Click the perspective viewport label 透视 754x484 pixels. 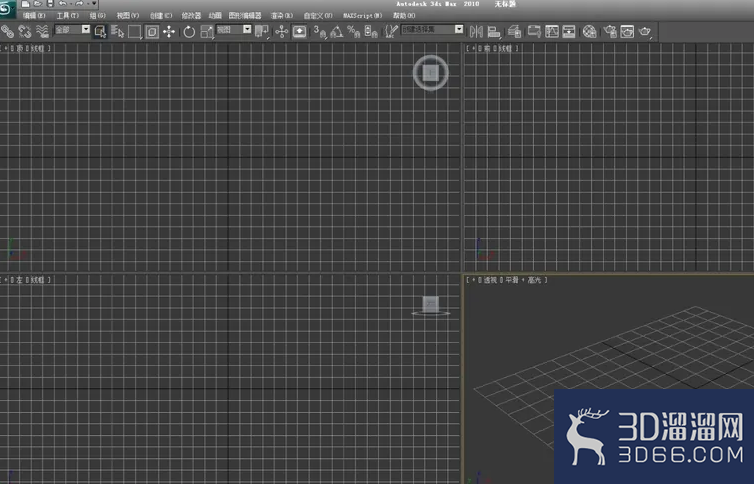[490, 280]
